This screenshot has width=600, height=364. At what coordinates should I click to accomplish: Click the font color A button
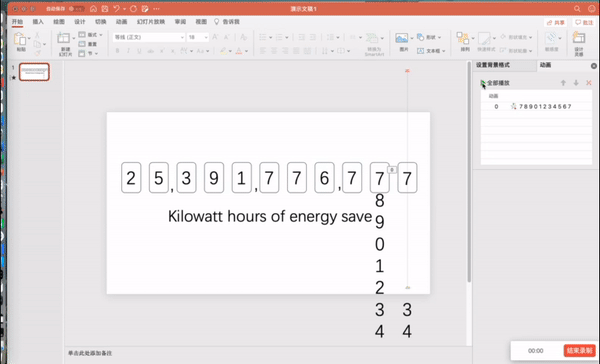(x=239, y=51)
